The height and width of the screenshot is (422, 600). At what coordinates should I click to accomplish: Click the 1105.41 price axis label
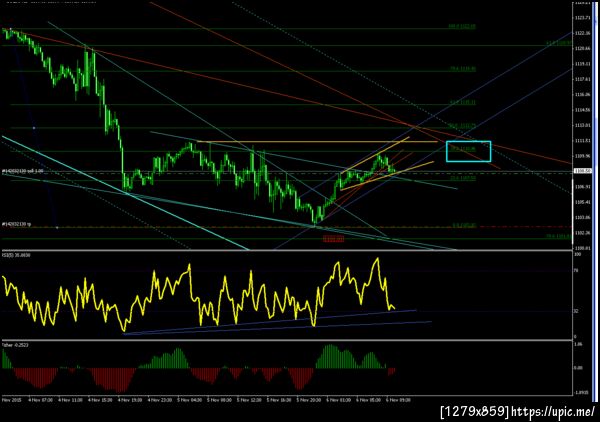point(582,202)
